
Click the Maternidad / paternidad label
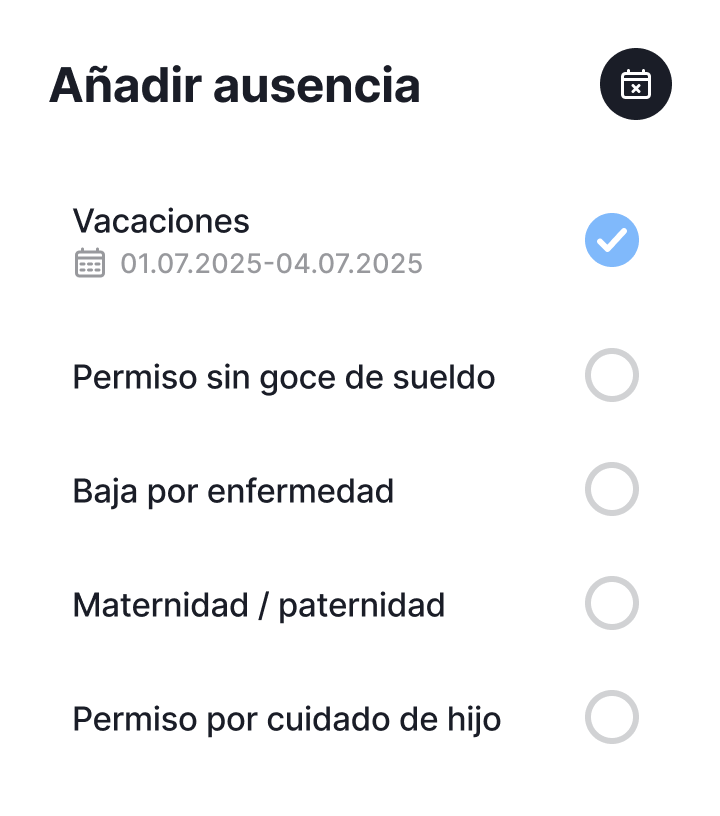[259, 605]
